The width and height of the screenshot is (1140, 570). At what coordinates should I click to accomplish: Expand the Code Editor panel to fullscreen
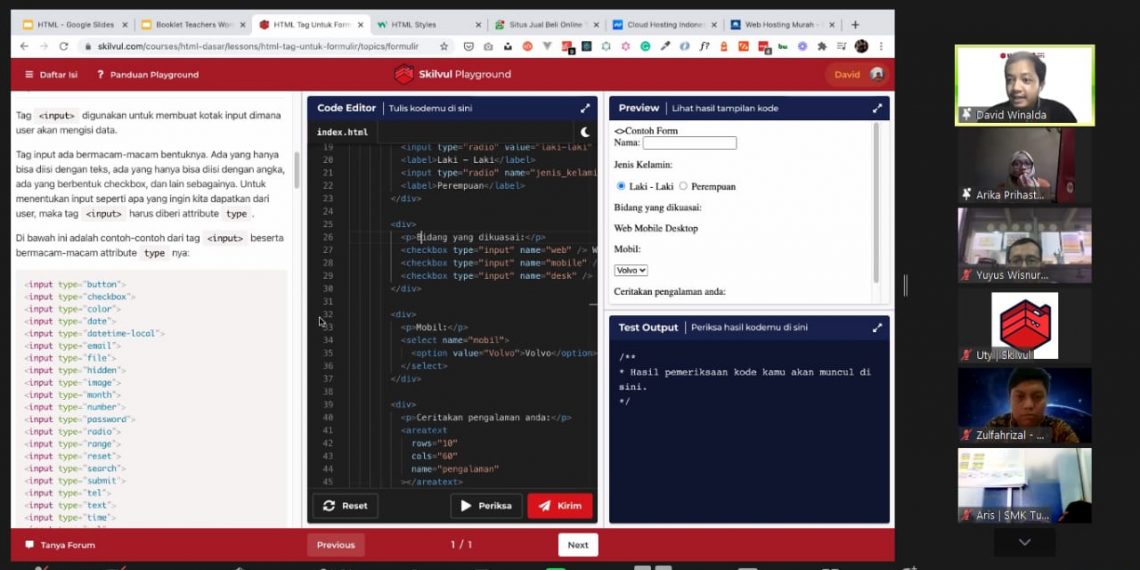(585, 108)
